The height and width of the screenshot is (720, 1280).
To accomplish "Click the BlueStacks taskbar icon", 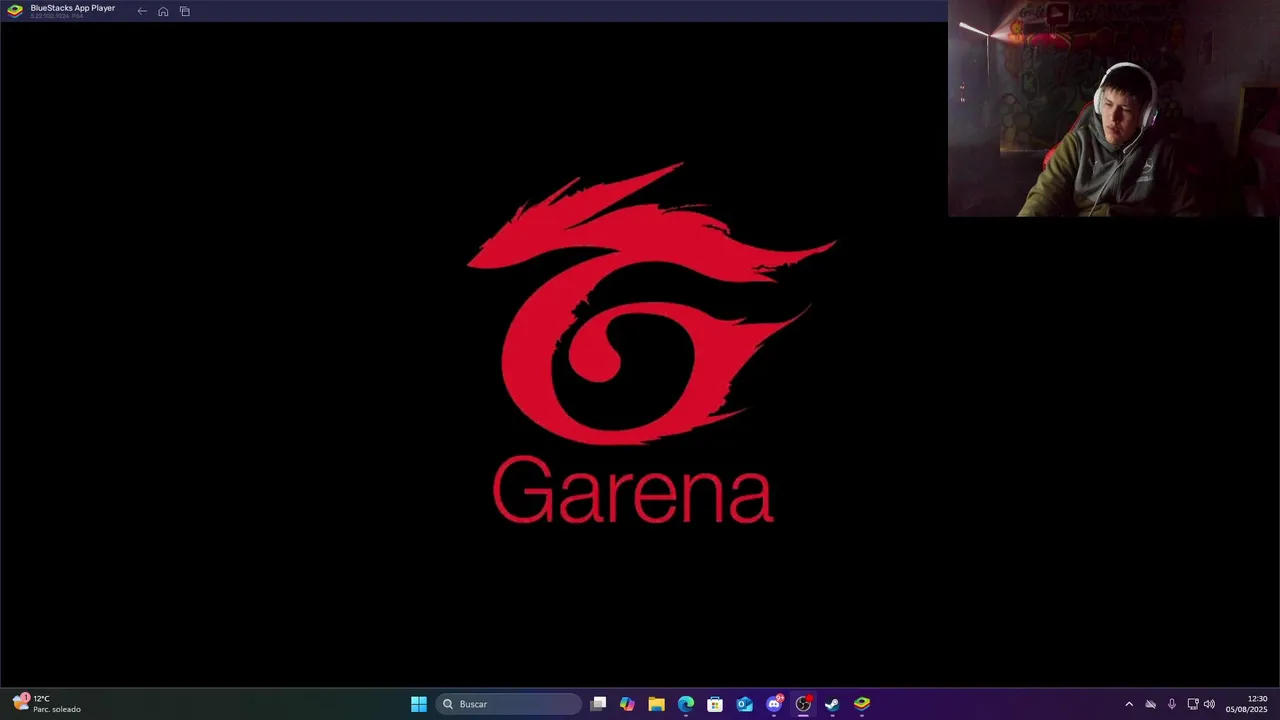I will point(862,704).
